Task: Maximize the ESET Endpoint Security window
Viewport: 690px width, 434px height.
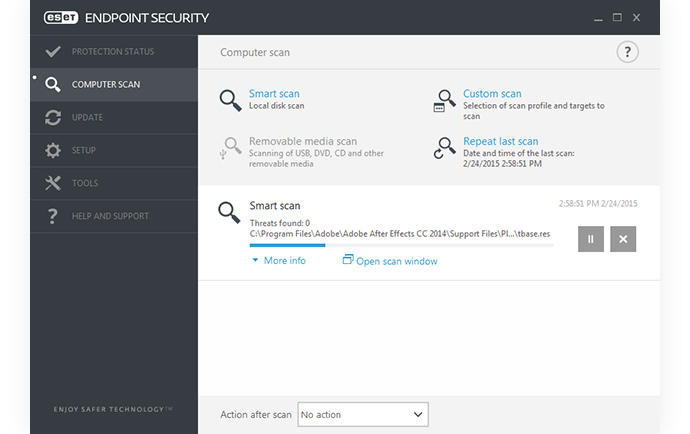Action: pos(617,18)
